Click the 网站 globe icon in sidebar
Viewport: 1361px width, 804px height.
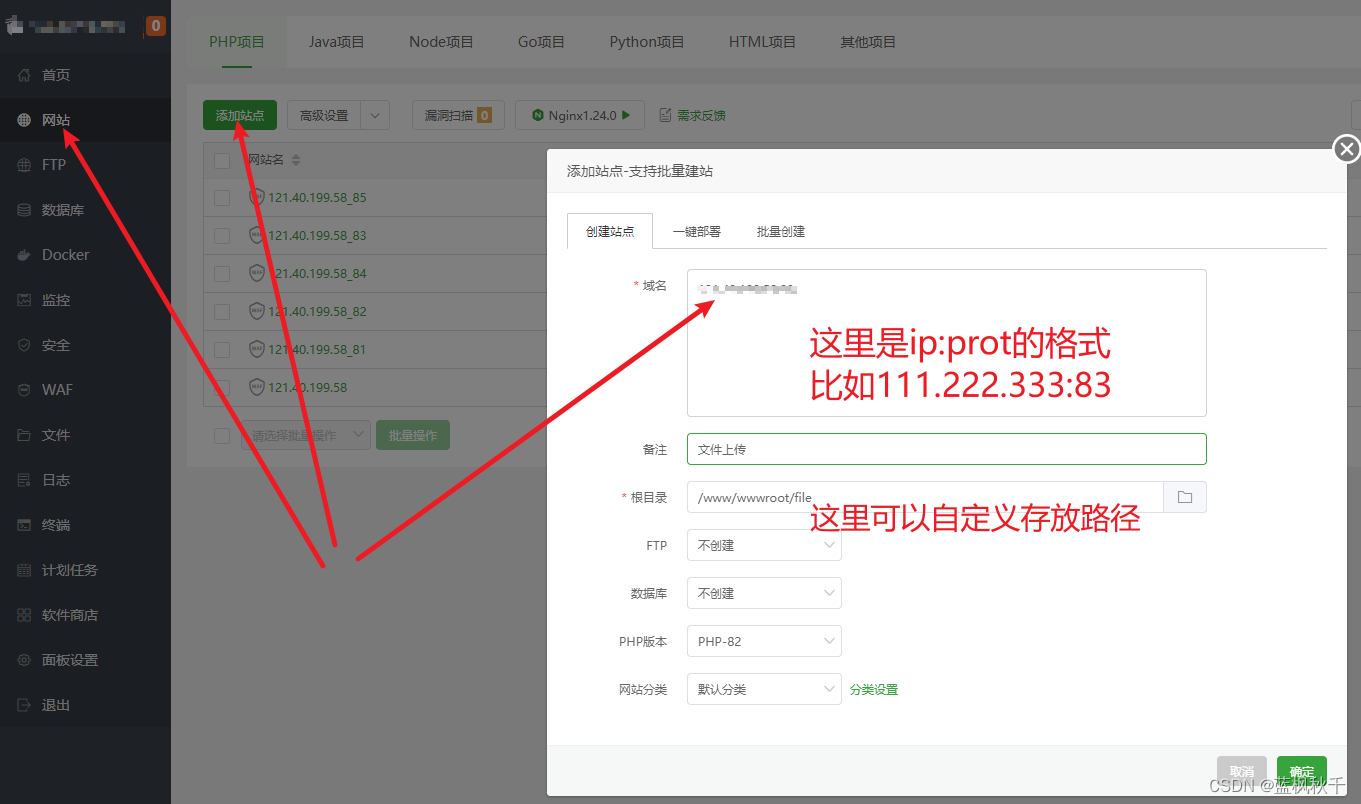coord(24,120)
